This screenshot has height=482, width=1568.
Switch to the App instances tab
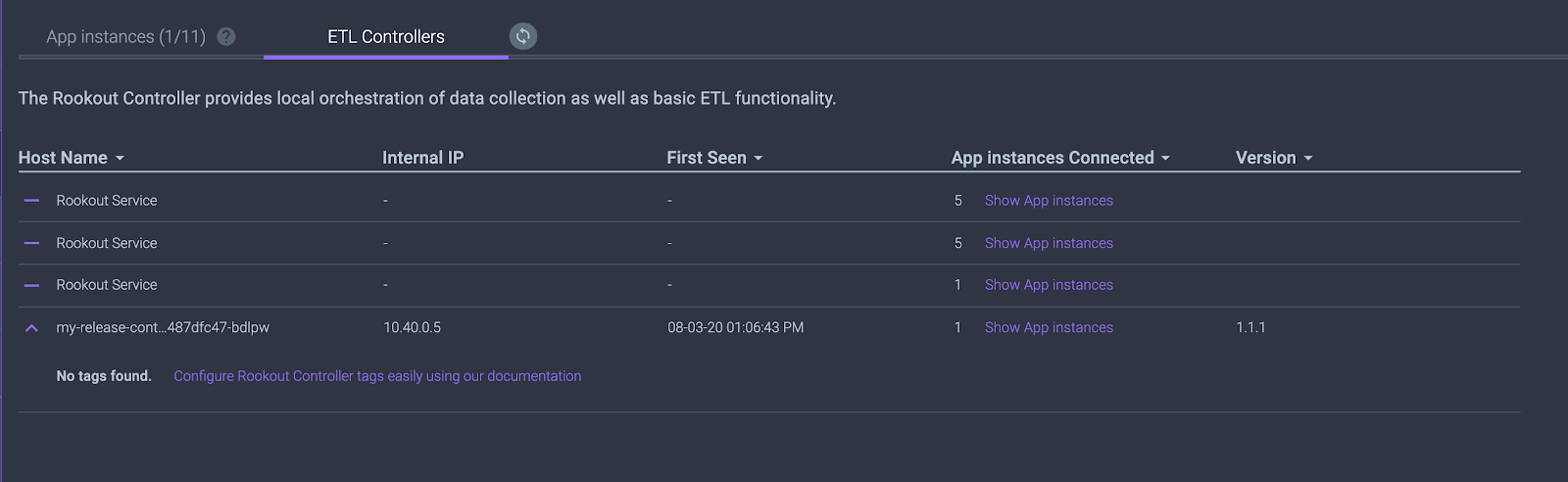click(x=126, y=36)
